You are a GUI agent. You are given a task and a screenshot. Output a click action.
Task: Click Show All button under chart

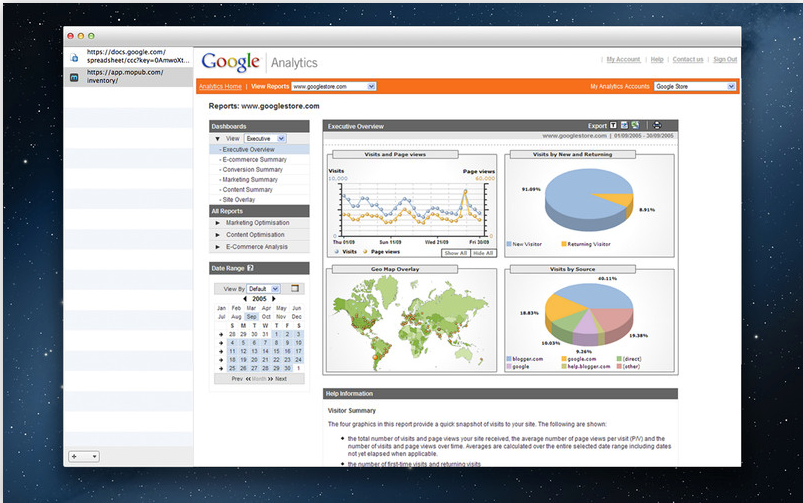pos(456,253)
